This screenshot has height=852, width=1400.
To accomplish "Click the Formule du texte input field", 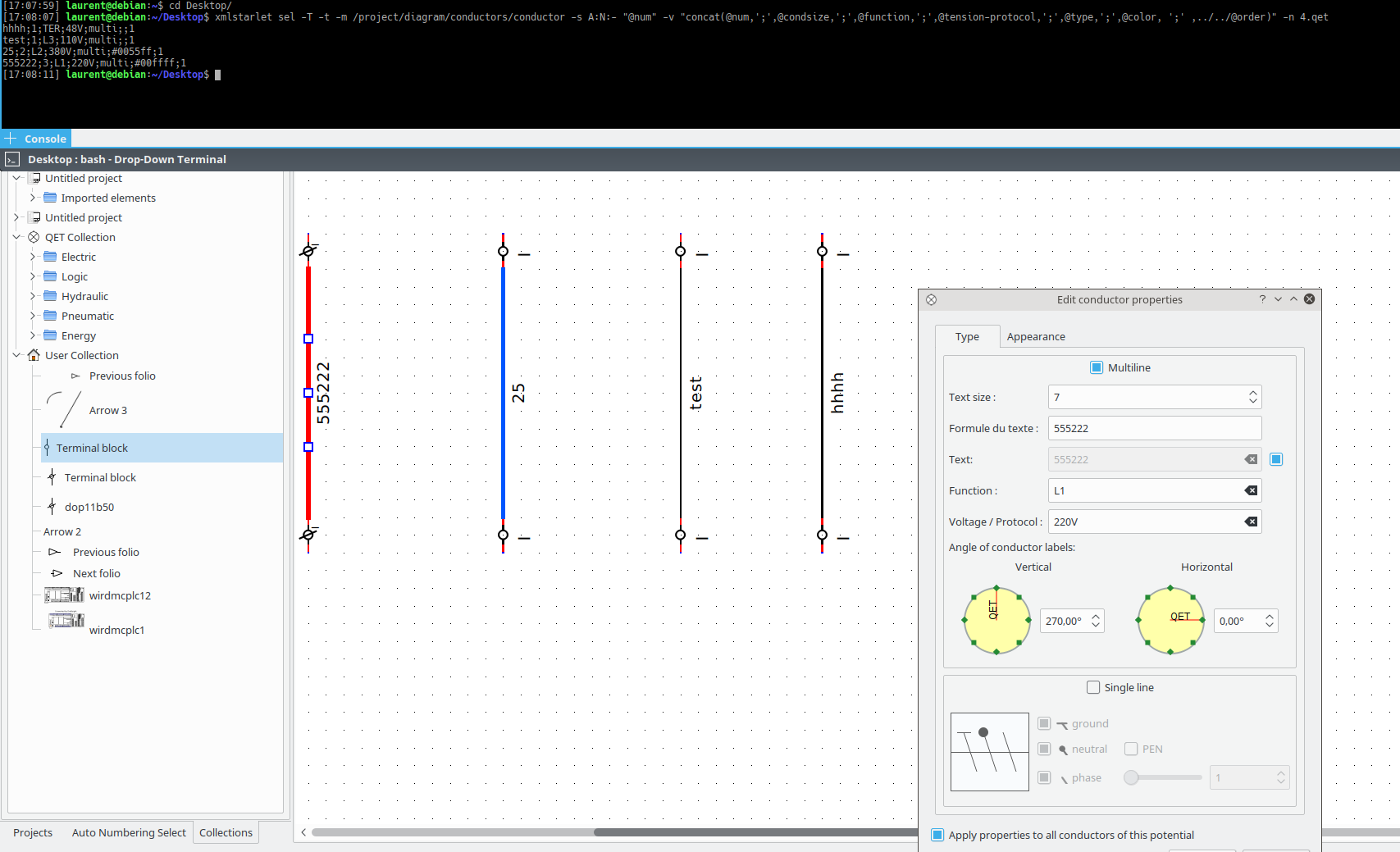I will [x=1154, y=428].
